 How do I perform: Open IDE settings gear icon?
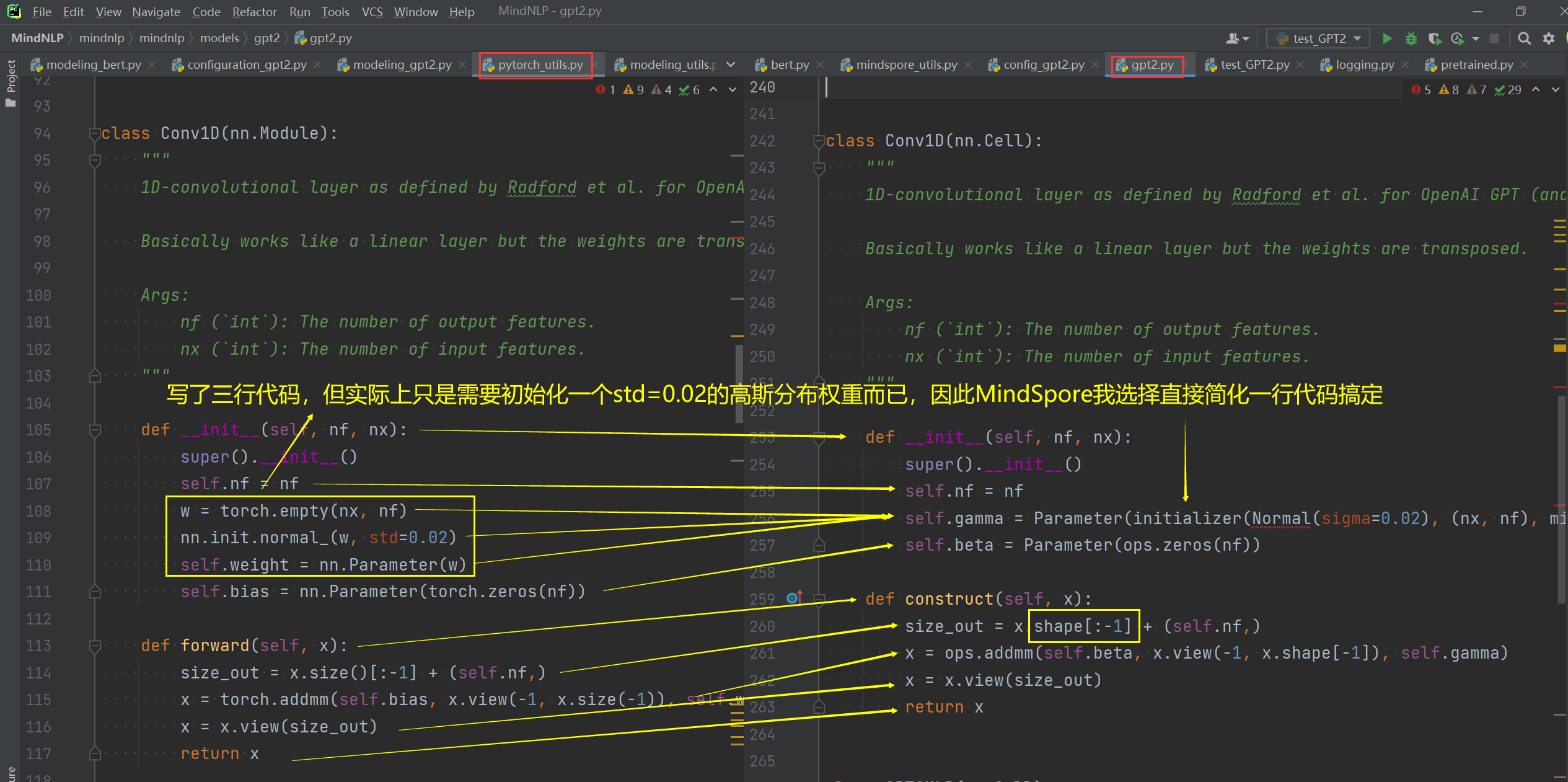point(1548,38)
